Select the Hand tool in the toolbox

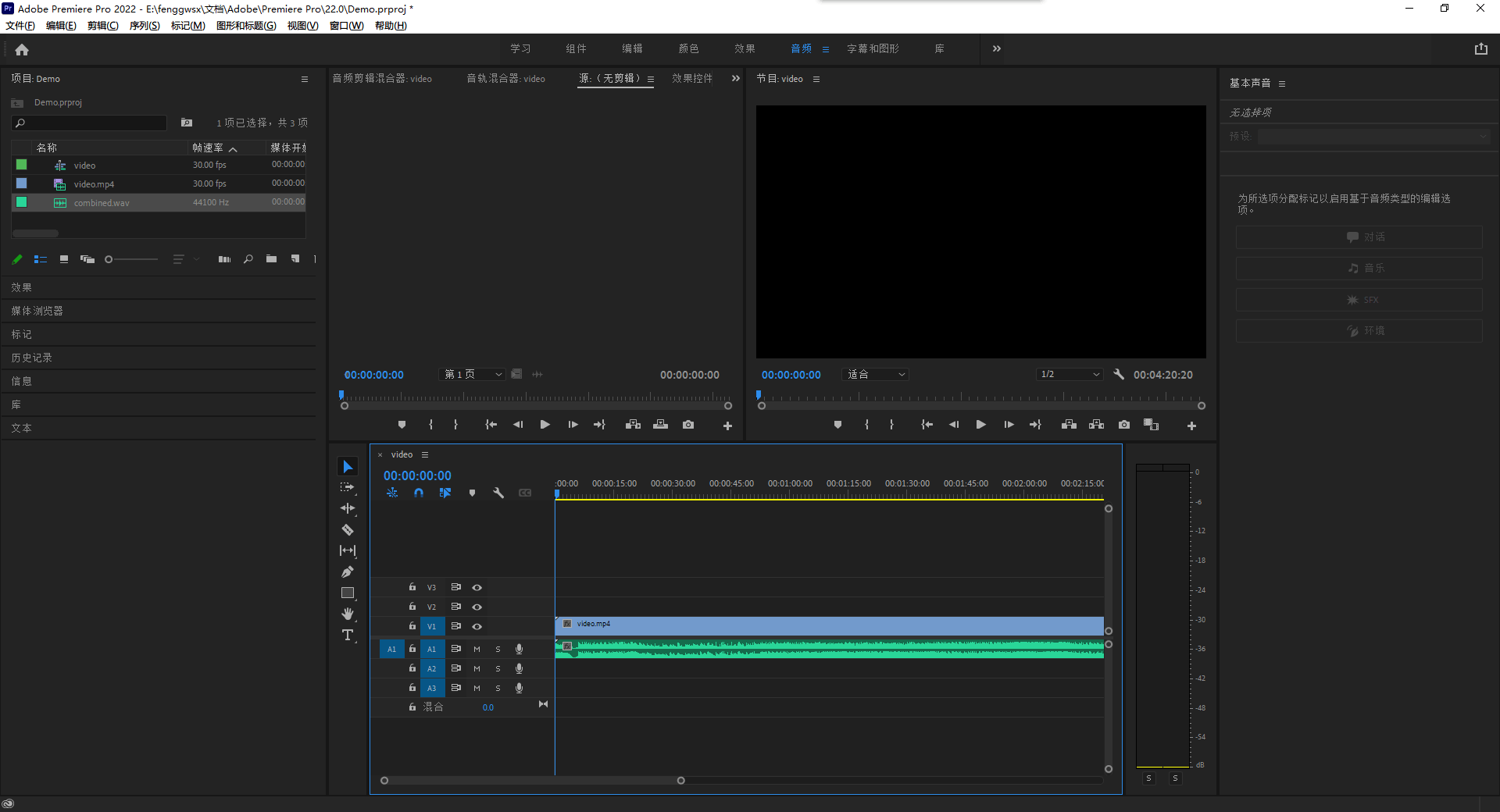(348, 614)
